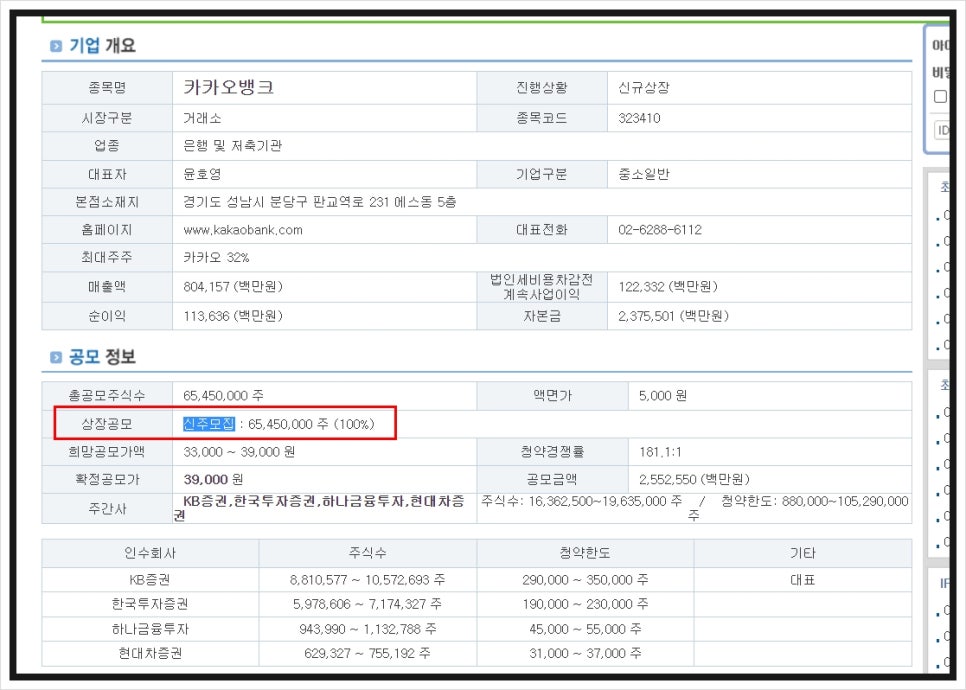Select the stock code 323410
The image size is (966, 690).
click(639, 118)
